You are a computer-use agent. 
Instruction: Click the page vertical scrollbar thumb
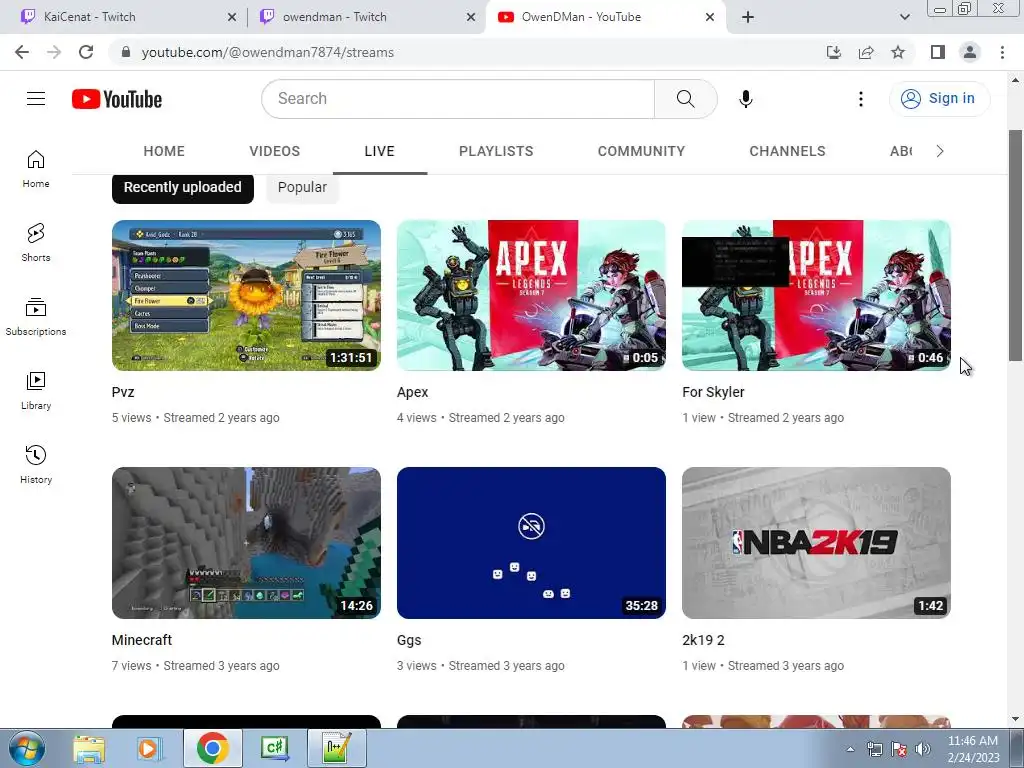pyautogui.click(x=1015, y=245)
